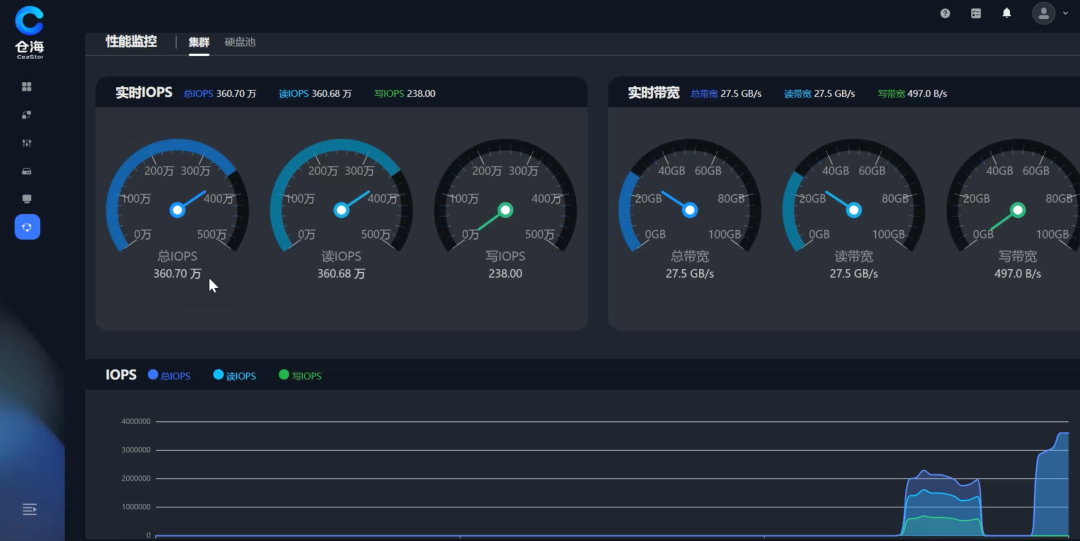The image size is (1080, 541).
Task: Toggle 读IOPS series in chart legend
Action: [x=234, y=376]
